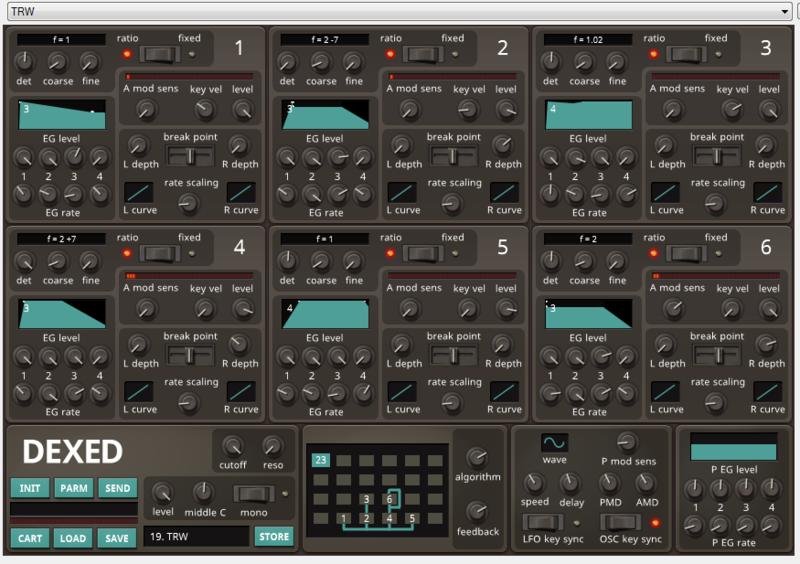800x564 pixels.
Task: Click P EG level 1 knob
Action: tap(694, 488)
